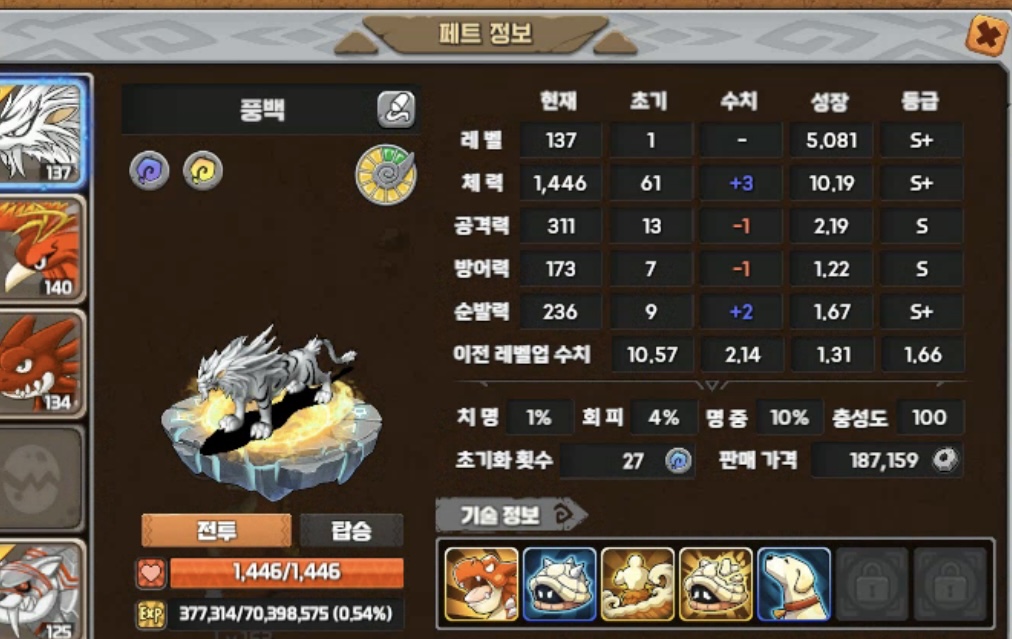
Task: Click the empty egg pet slot
Action: coord(42,479)
